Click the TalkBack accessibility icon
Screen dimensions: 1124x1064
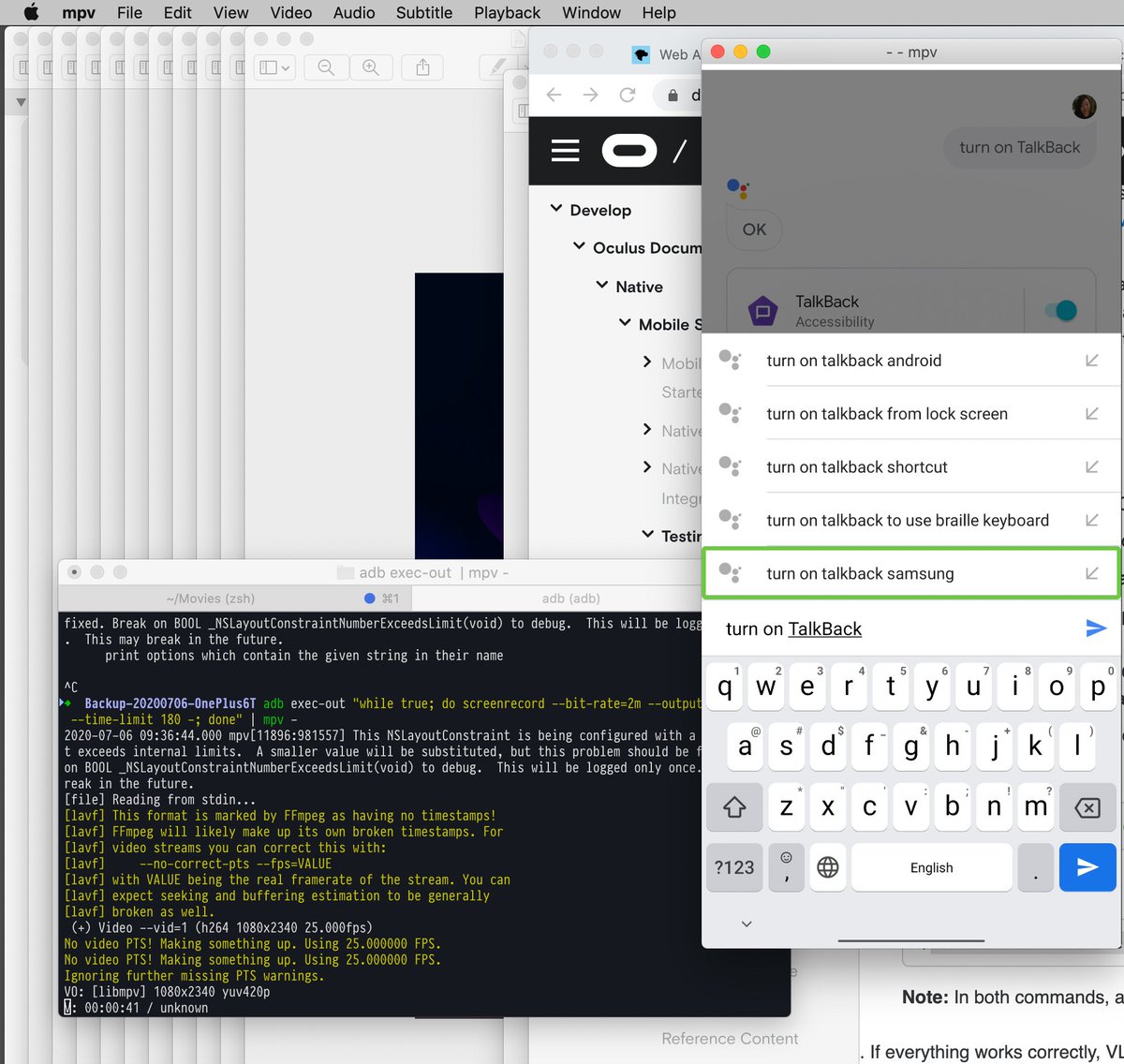(x=762, y=311)
